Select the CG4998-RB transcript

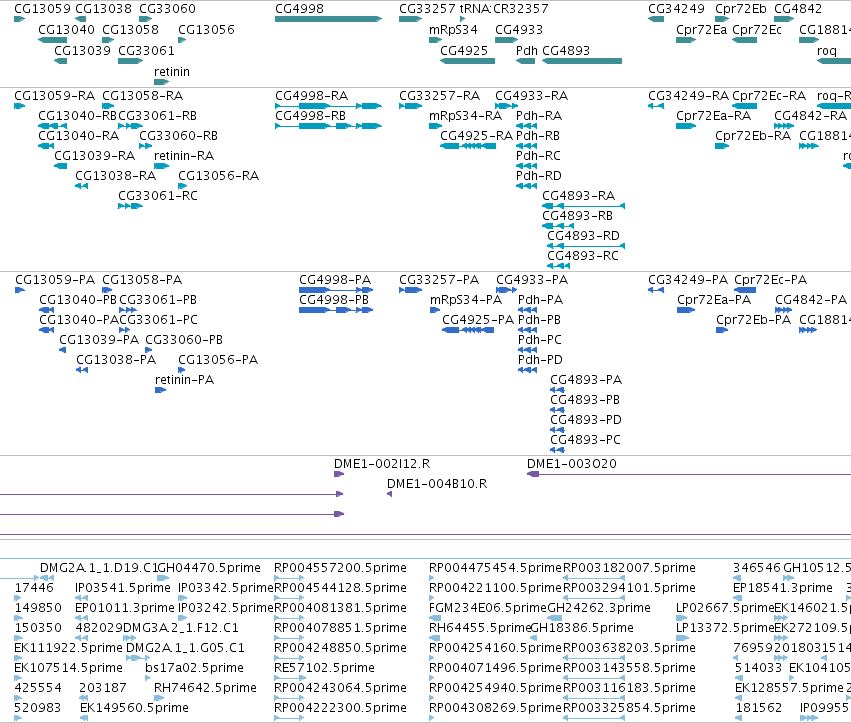328,126
